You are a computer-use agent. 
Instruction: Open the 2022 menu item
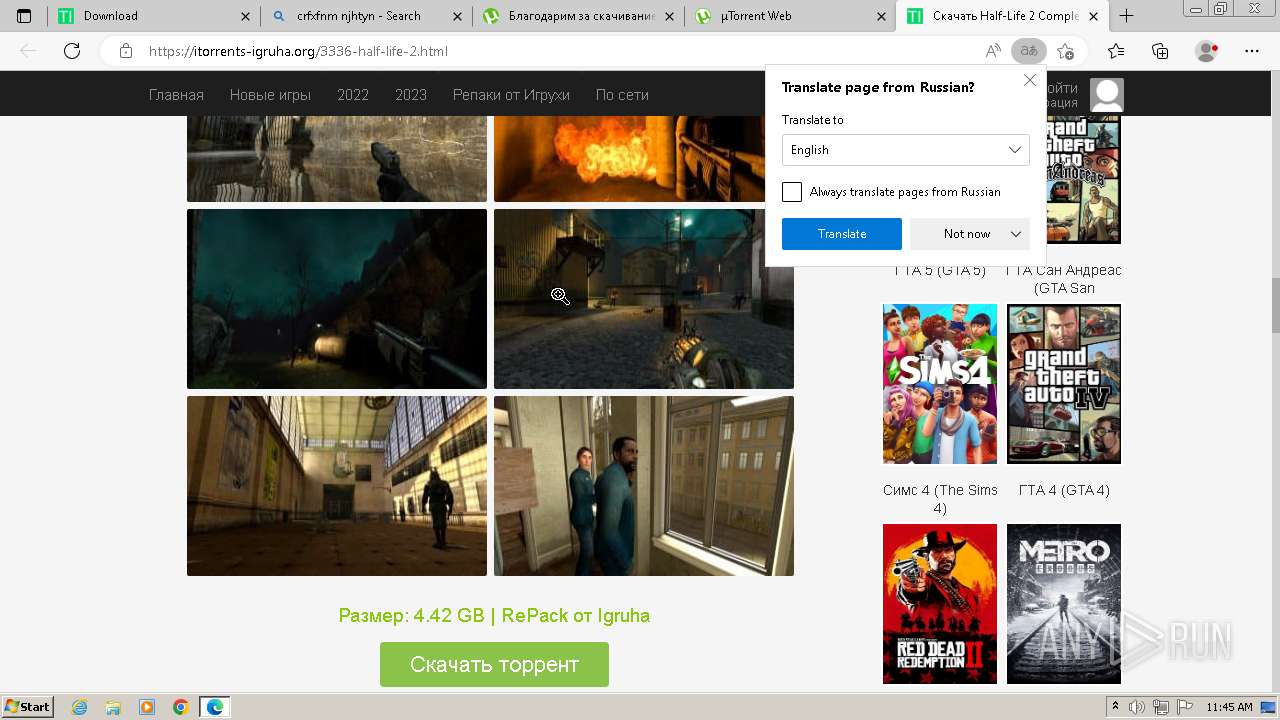click(x=353, y=95)
